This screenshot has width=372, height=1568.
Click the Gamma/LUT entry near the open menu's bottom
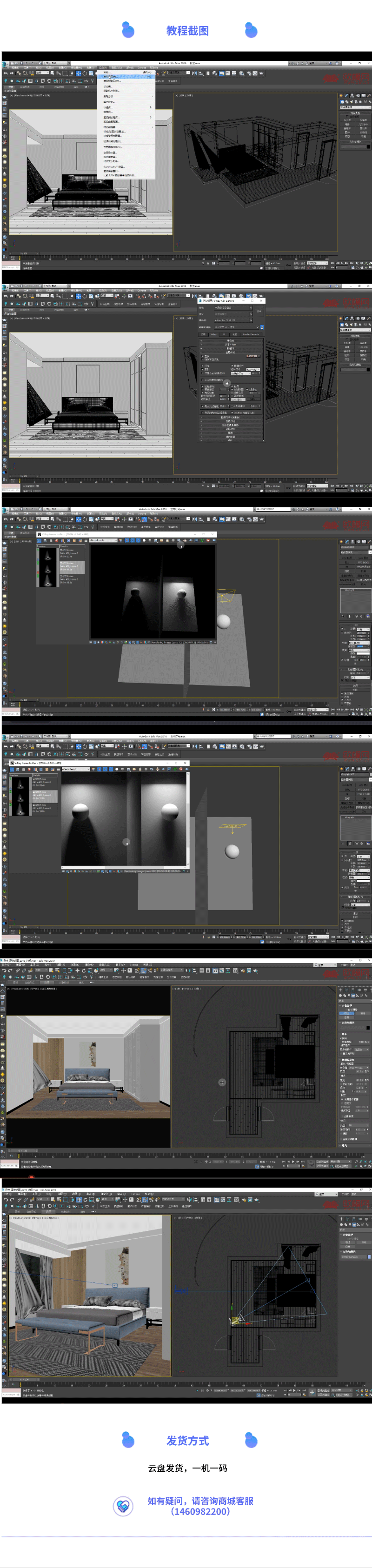pyautogui.click(x=114, y=167)
